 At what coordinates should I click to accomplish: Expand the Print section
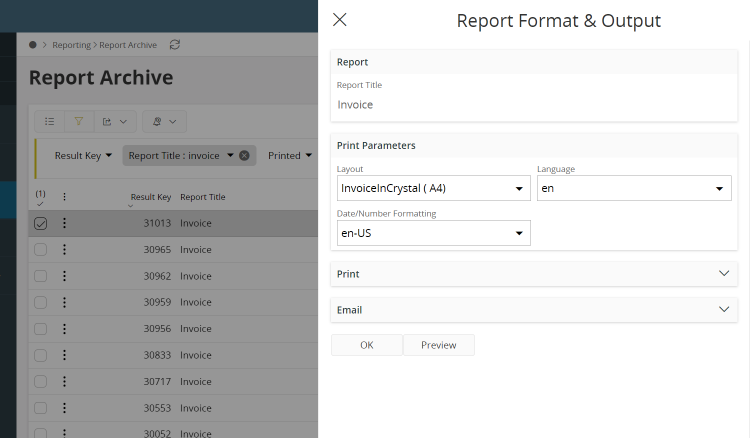(x=533, y=274)
